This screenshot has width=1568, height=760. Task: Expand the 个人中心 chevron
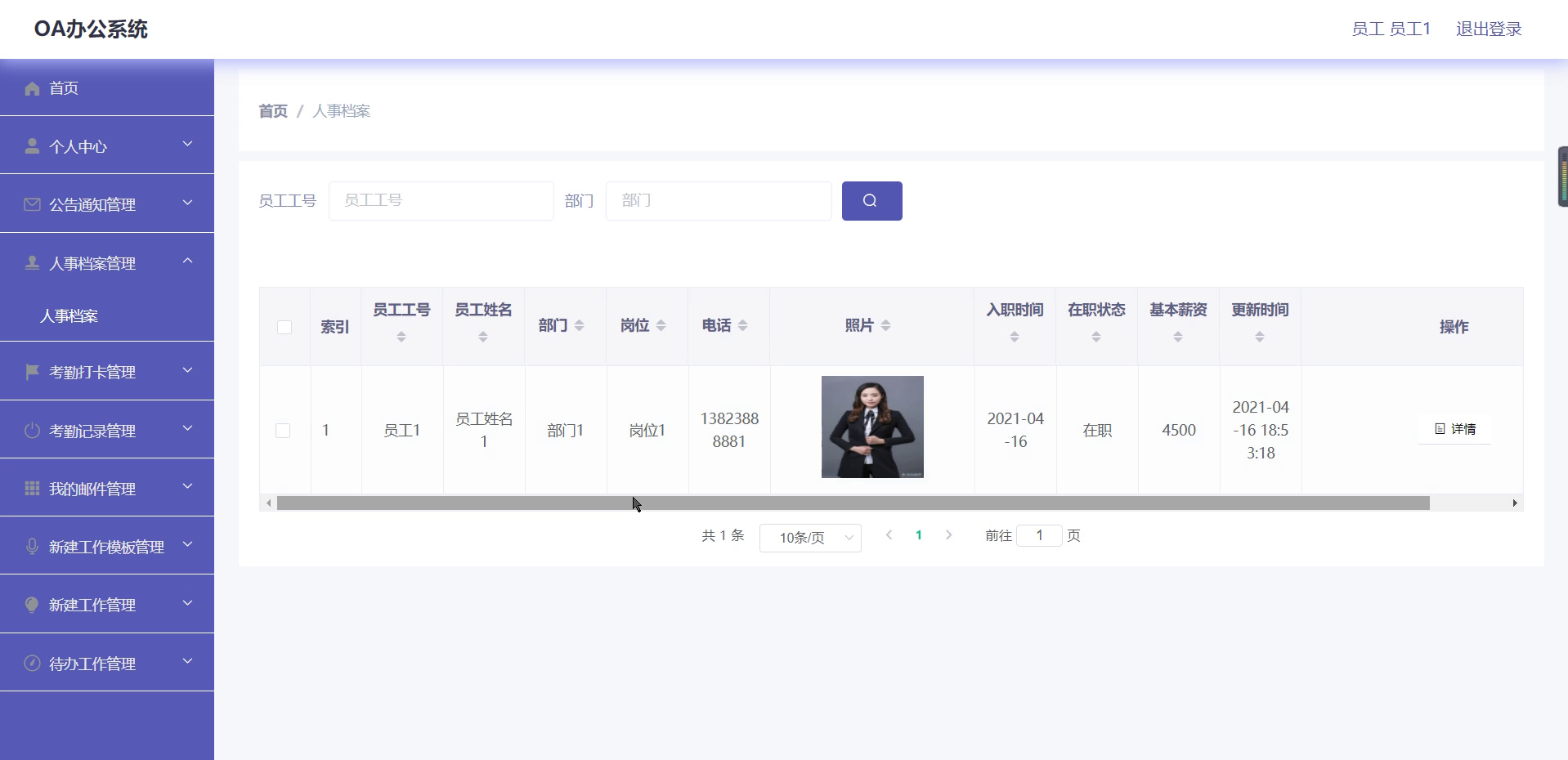coord(187,144)
